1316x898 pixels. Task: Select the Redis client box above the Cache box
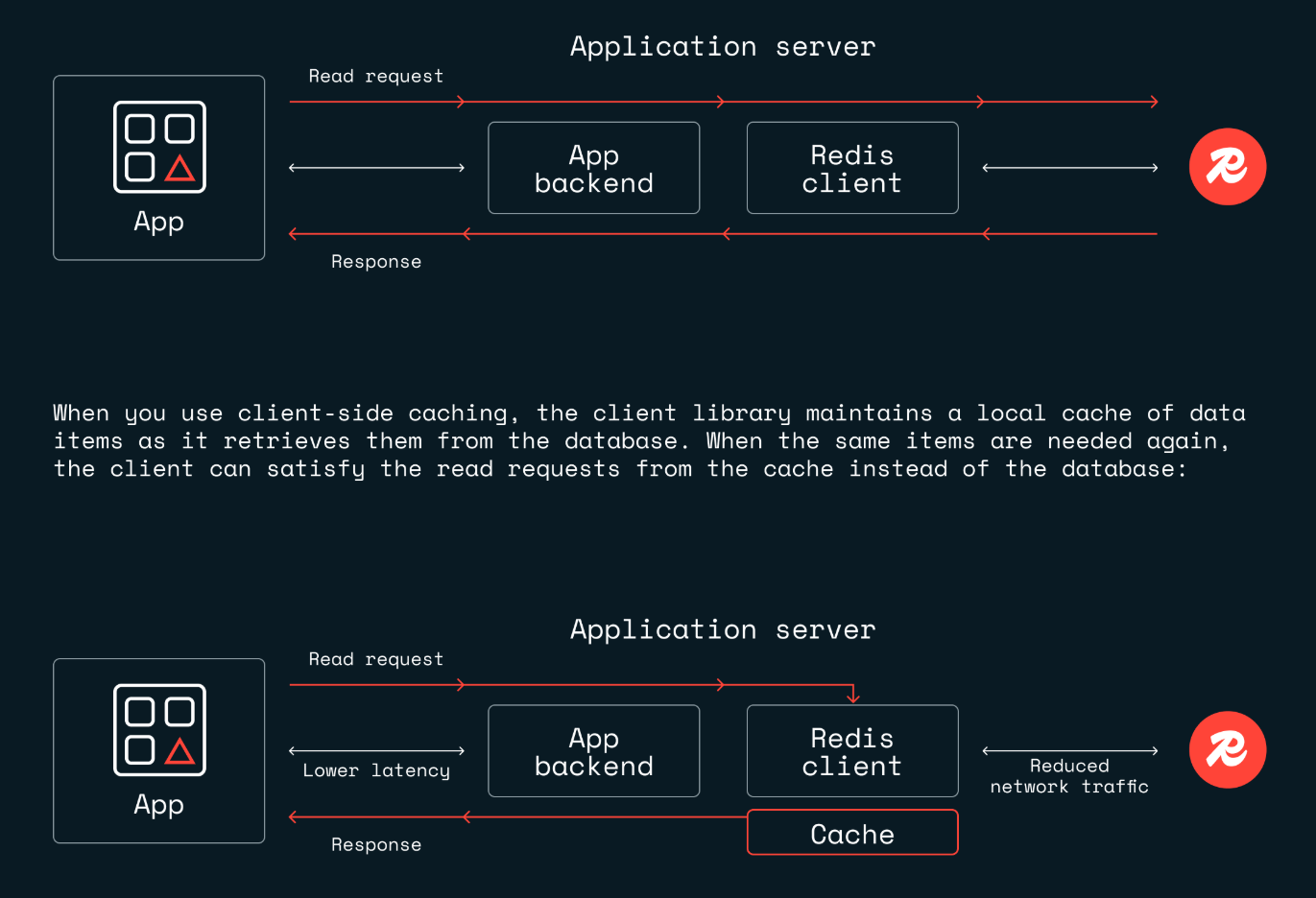tap(852, 751)
